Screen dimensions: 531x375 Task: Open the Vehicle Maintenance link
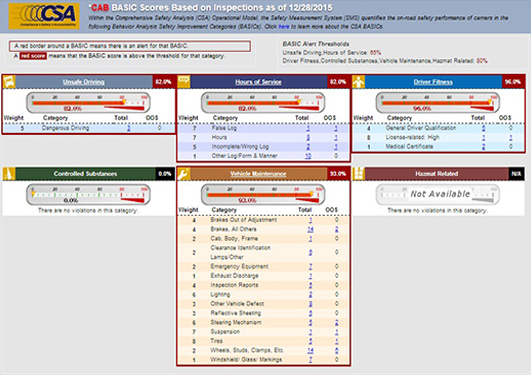coord(258,174)
